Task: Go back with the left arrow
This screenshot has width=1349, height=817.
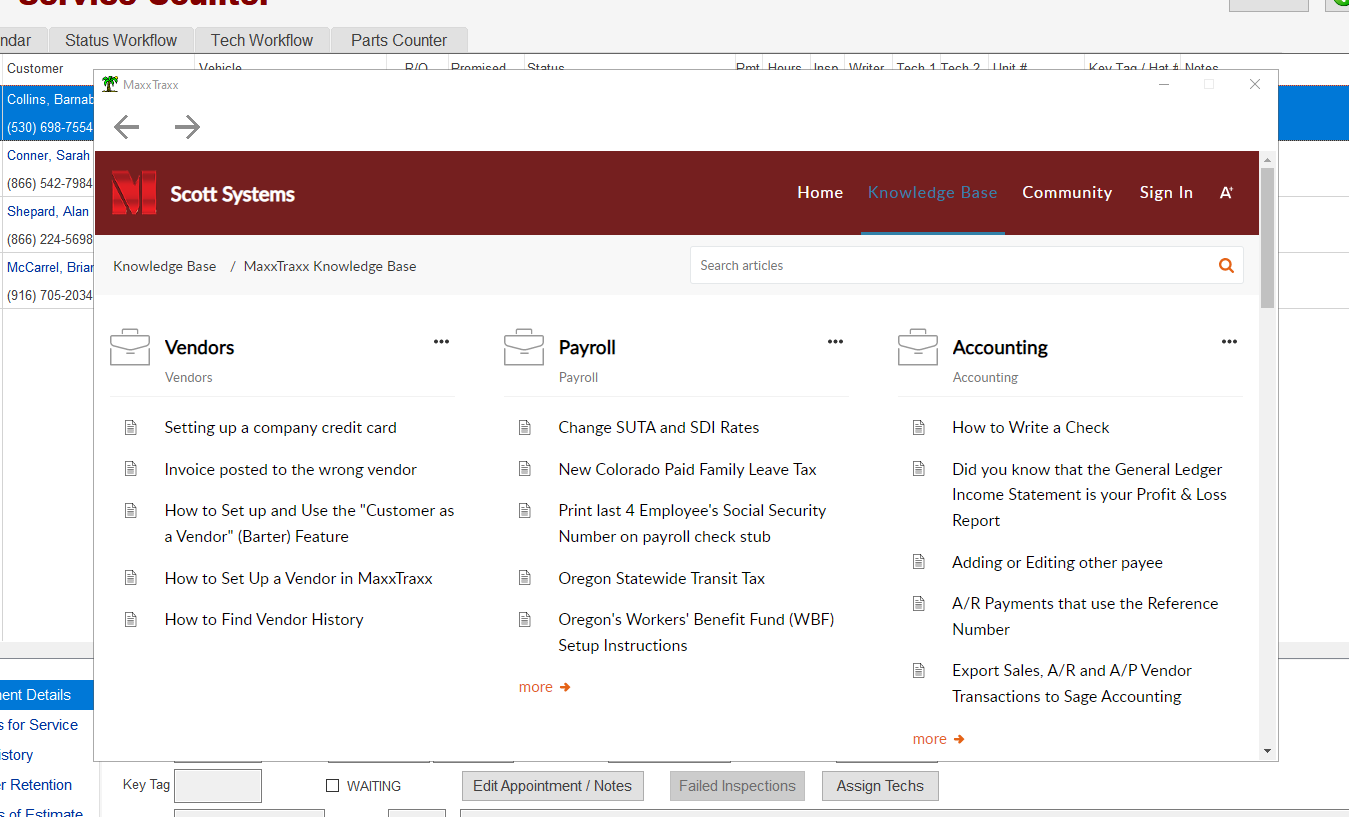Action: click(x=126, y=127)
